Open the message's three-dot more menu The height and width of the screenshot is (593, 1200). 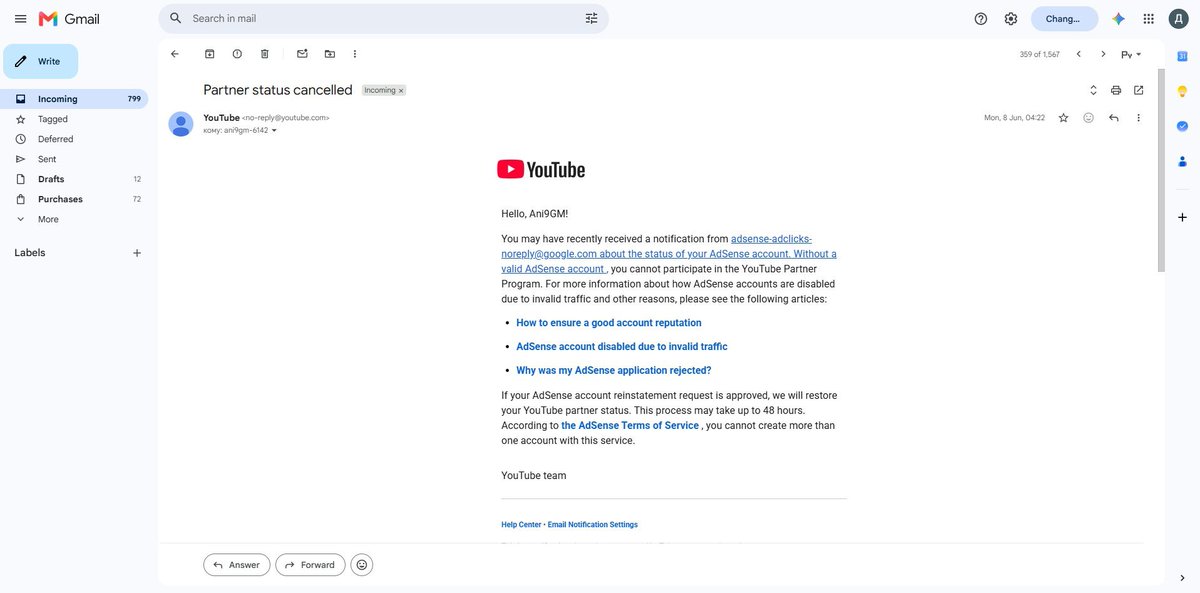tap(1138, 118)
